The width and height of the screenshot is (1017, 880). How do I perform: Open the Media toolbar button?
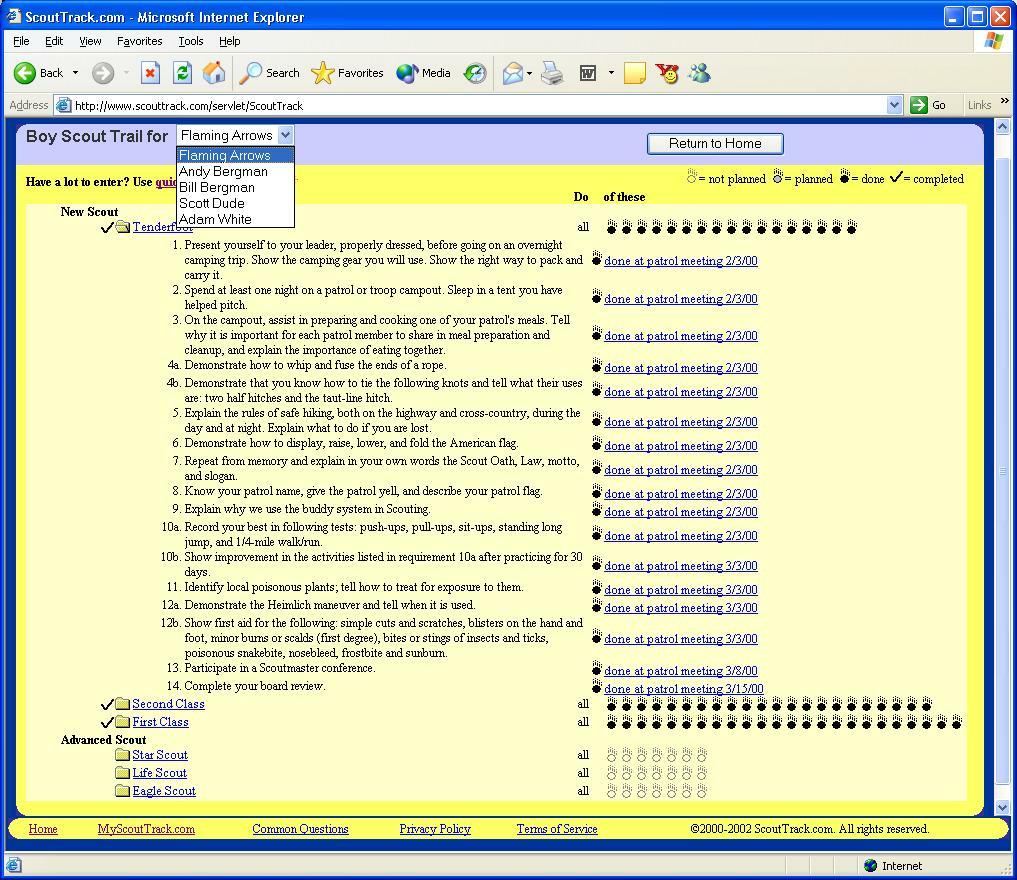pos(423,73)
